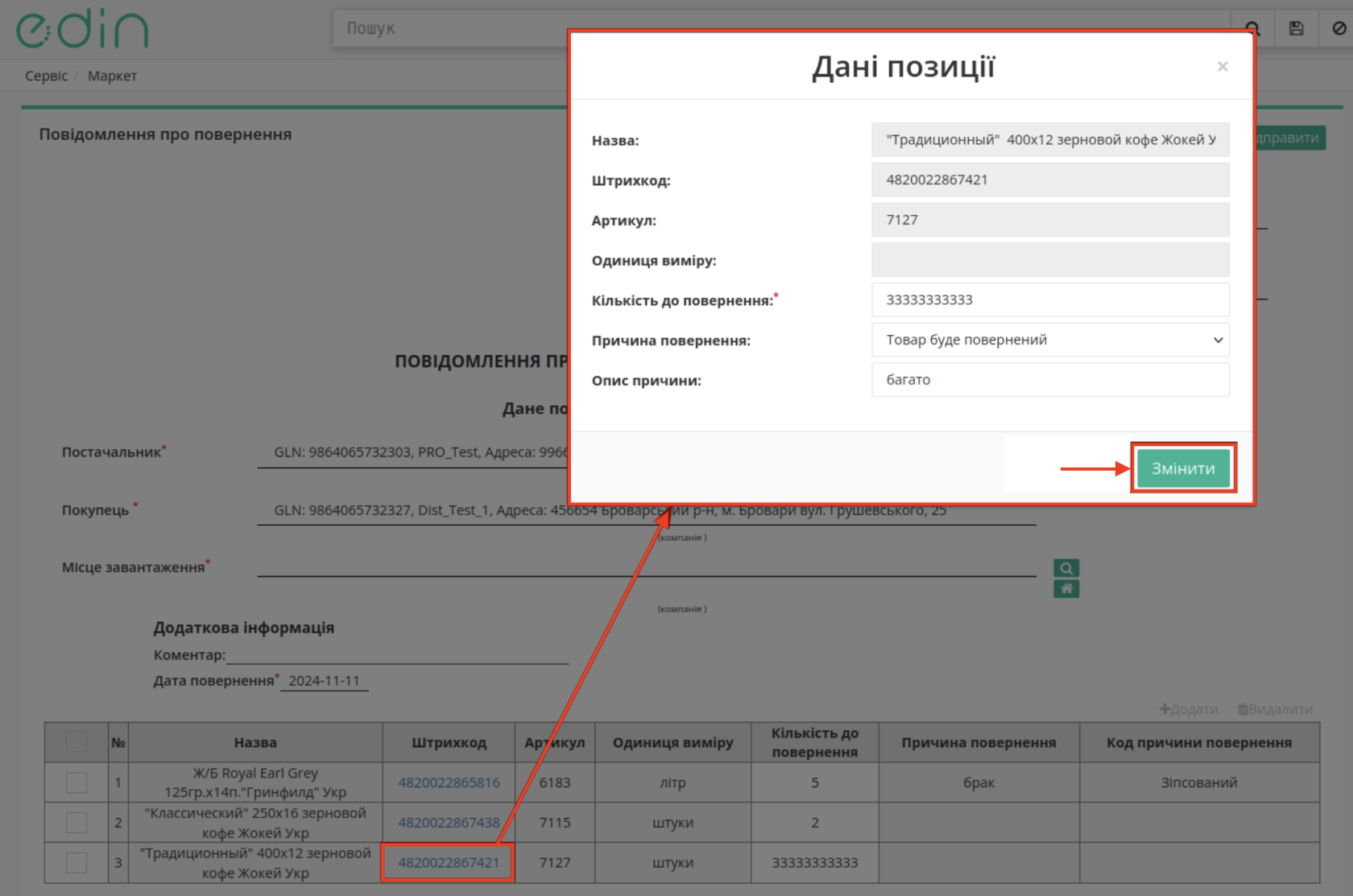This screenshot has width=1353, height=896.
Task: Click the Штрихкод column header
Action: [449, 742]
